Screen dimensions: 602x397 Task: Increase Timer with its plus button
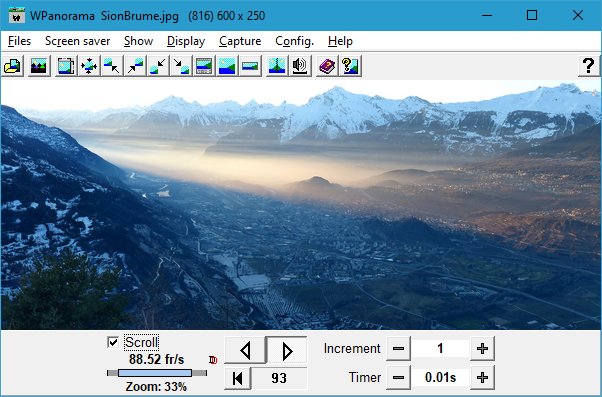(482, 378)
